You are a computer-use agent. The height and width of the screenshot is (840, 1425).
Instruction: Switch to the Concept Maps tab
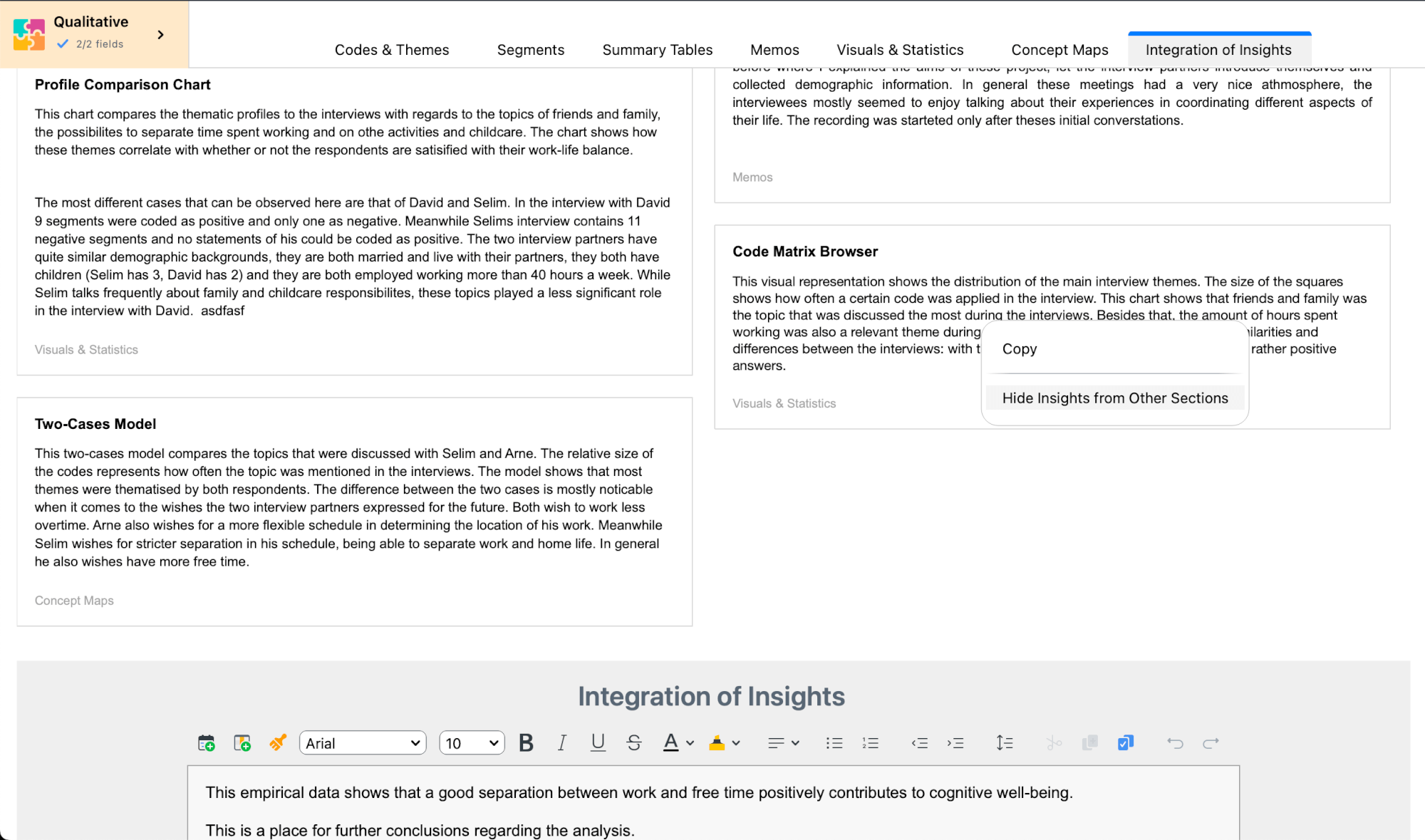[x=1059, y=50]
